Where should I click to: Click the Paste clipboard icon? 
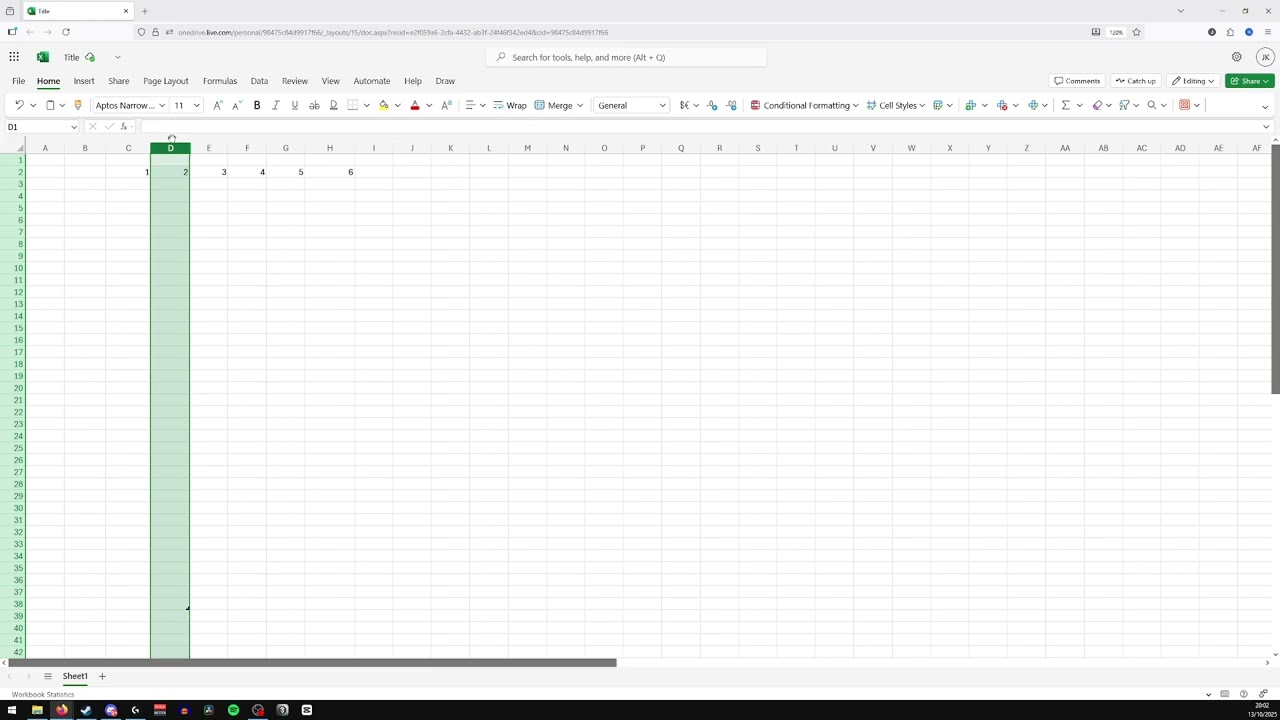[50, 105]
